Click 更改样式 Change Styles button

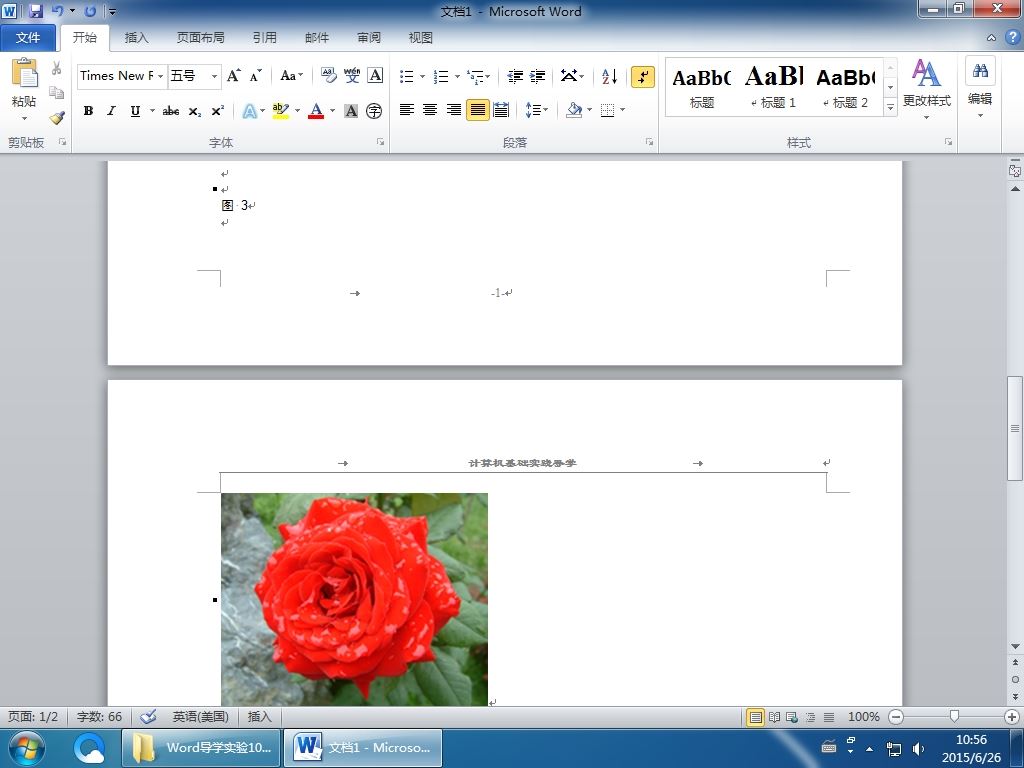click(x=927, y=89)
